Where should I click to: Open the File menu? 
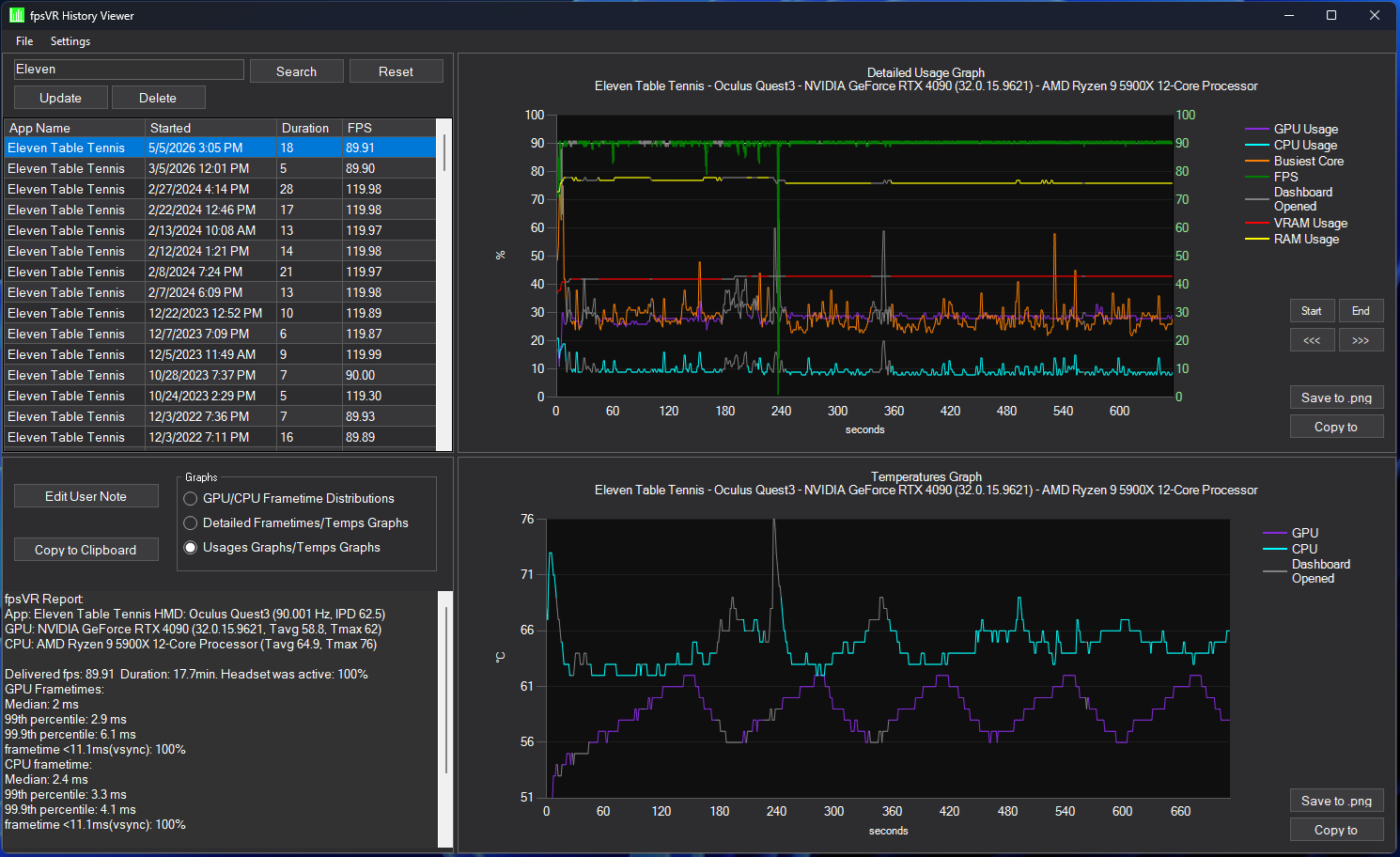click(24, 41)
